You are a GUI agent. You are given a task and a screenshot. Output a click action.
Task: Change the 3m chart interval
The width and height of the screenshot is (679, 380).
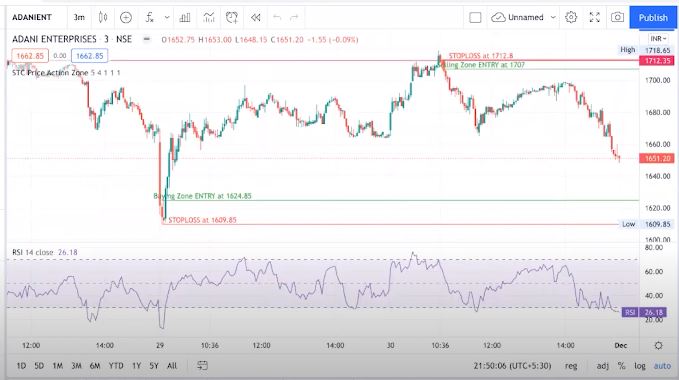point(79,17)
